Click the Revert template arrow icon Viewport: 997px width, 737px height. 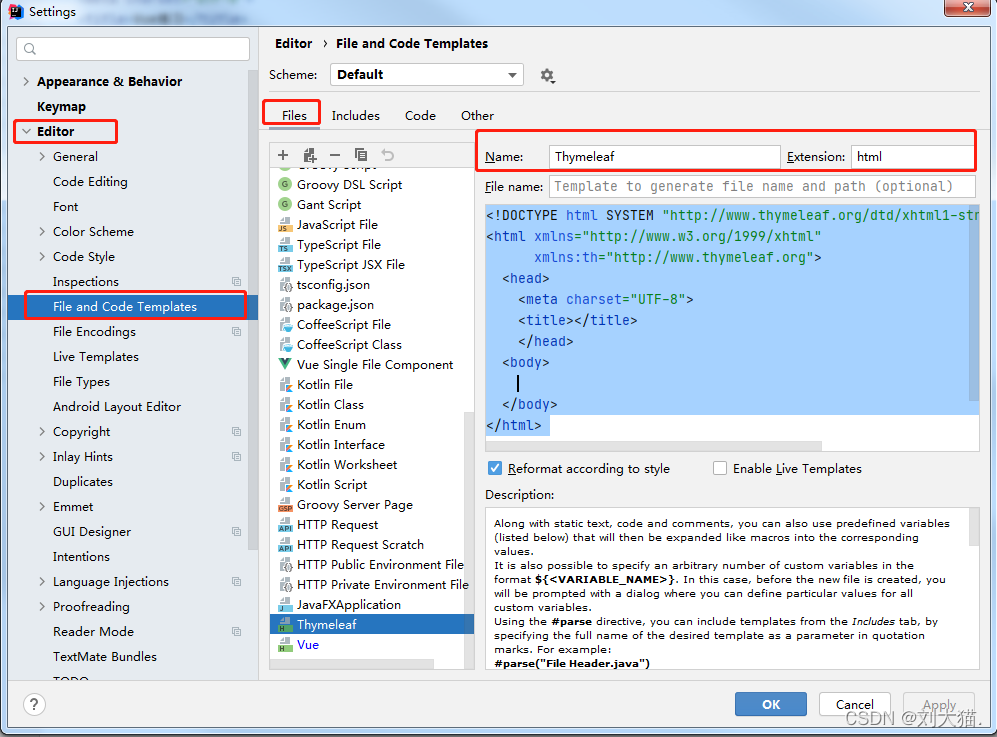[387, 155]
